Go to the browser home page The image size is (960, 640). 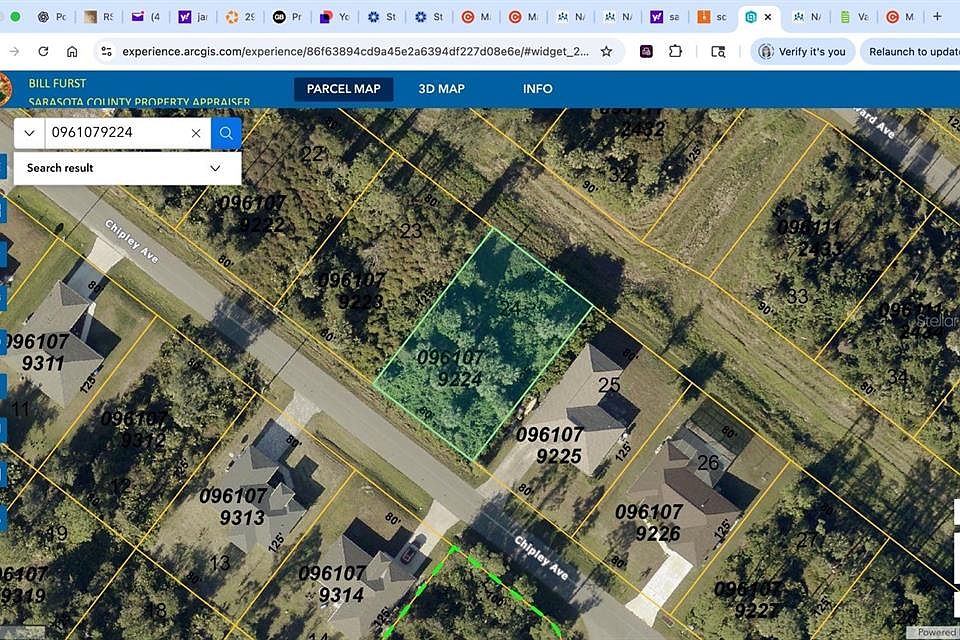point(72,51)
